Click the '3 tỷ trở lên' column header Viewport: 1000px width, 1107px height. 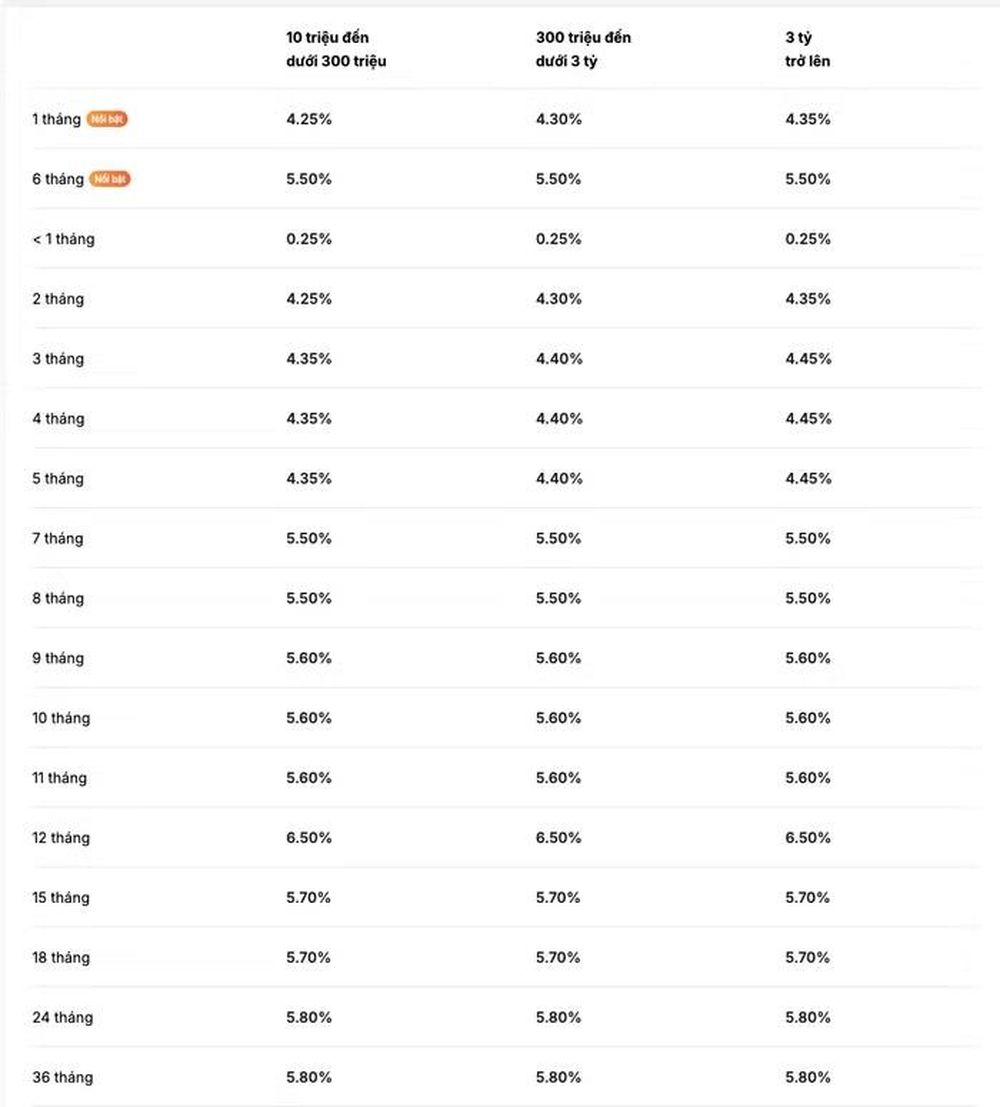[807, 49]
